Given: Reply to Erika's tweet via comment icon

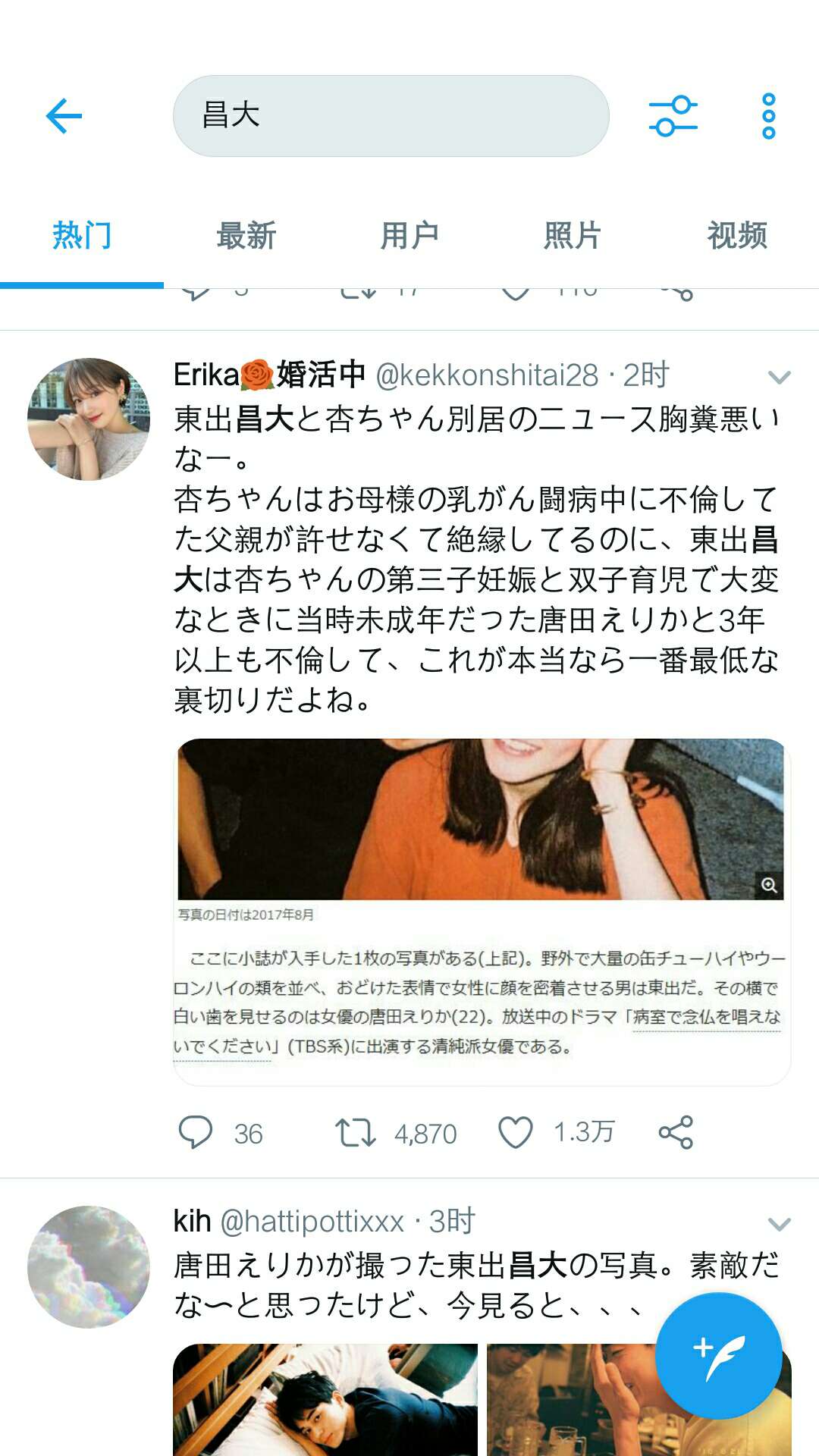Looking at the screenshot, I should (195, 1133).
